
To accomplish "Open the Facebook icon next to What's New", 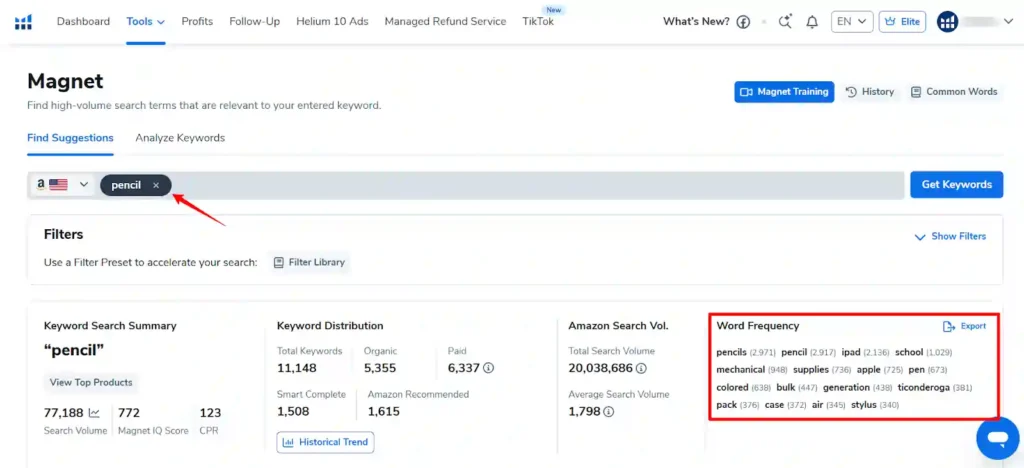I will [x=743, y=22].
